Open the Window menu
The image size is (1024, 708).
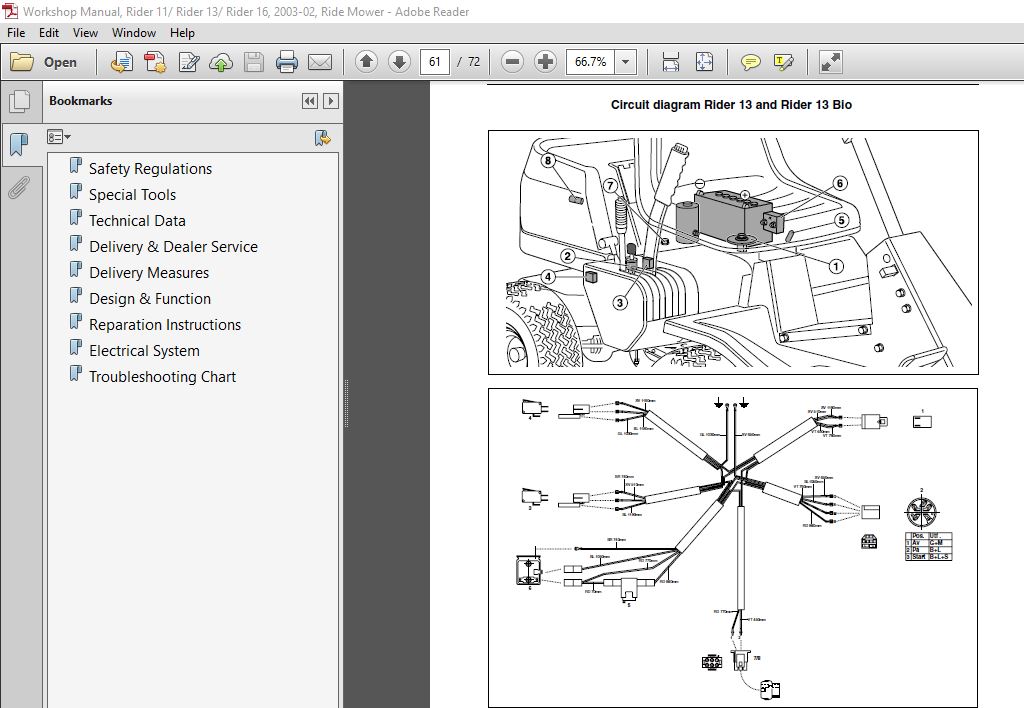point(134,33)
